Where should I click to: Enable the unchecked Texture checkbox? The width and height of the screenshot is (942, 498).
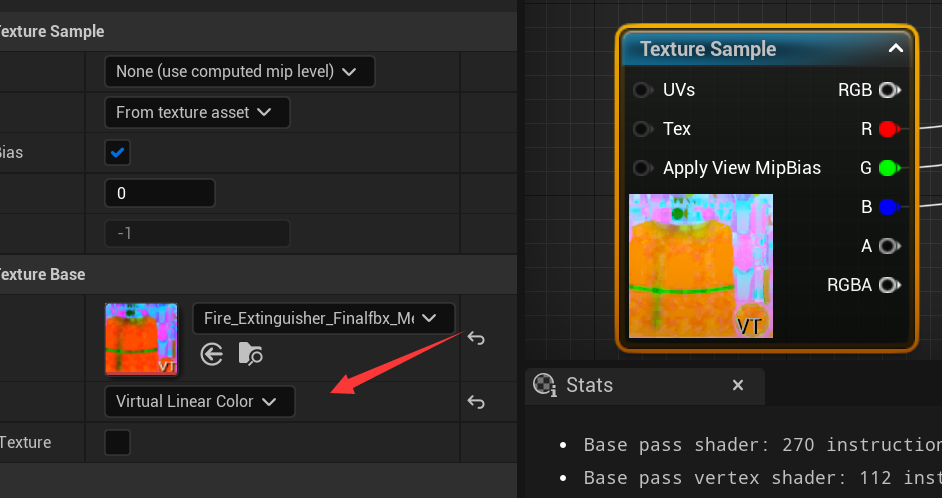118,442
